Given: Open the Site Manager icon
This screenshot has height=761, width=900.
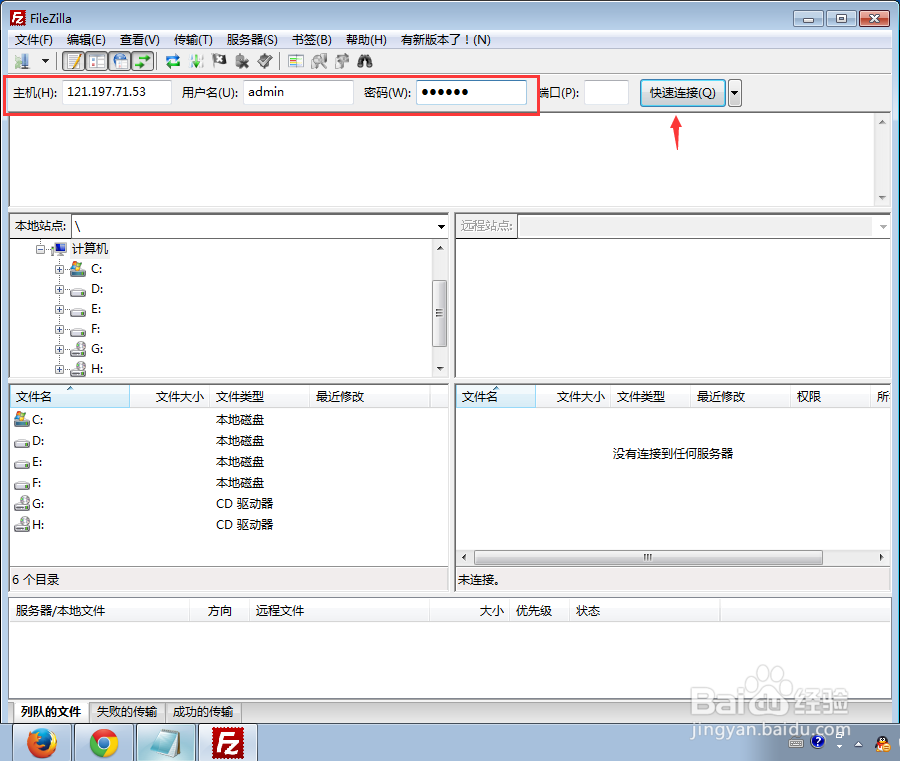Looking at the screenshot, I should coord(23,61).
